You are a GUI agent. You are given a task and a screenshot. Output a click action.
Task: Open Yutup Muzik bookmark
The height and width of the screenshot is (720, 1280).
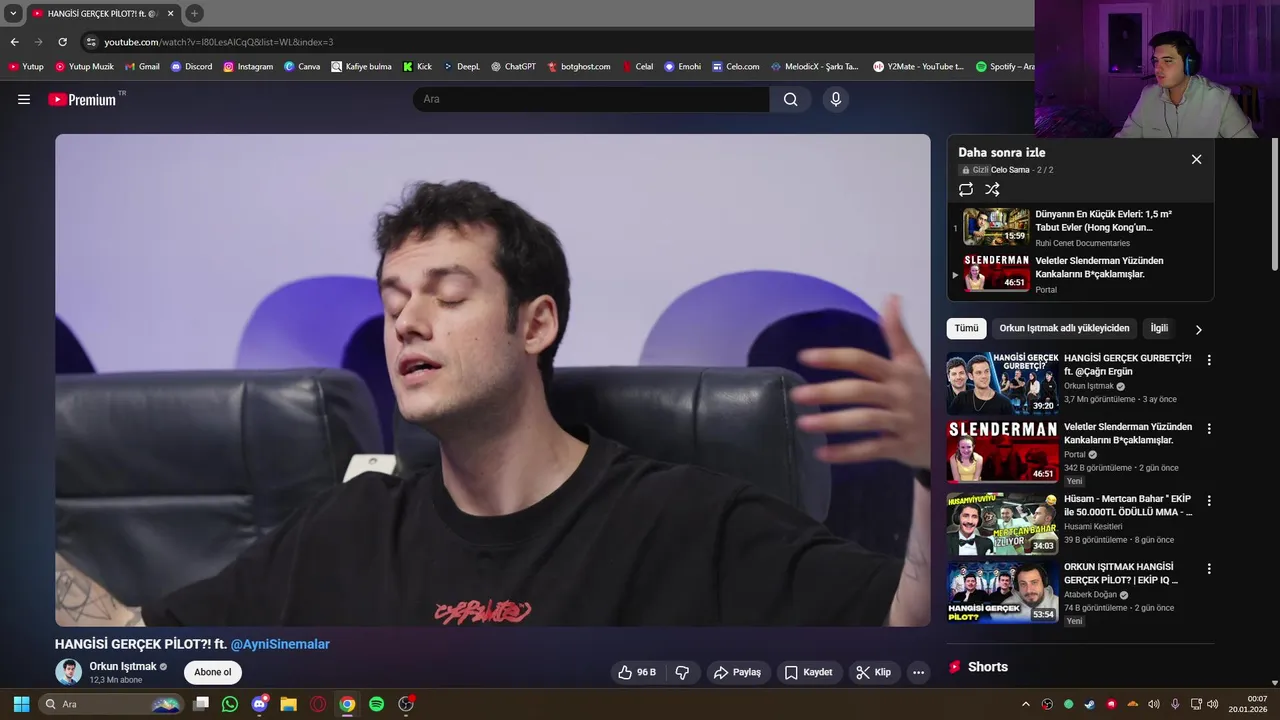point(84,67)
